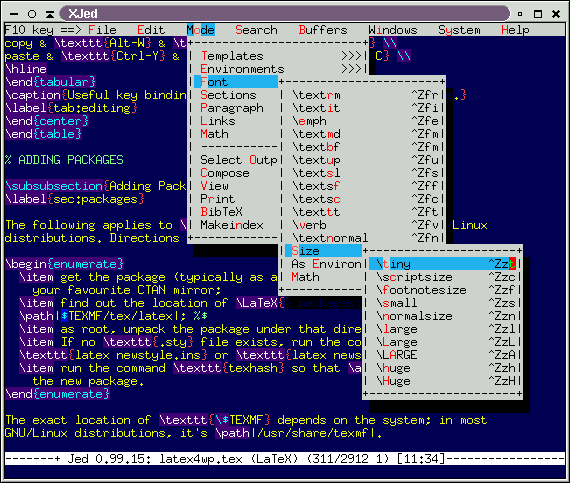The height and width of the screenshot is (483, 570).
Task: Click the circle icon in title bar
Action: click(x=32, y=14)
